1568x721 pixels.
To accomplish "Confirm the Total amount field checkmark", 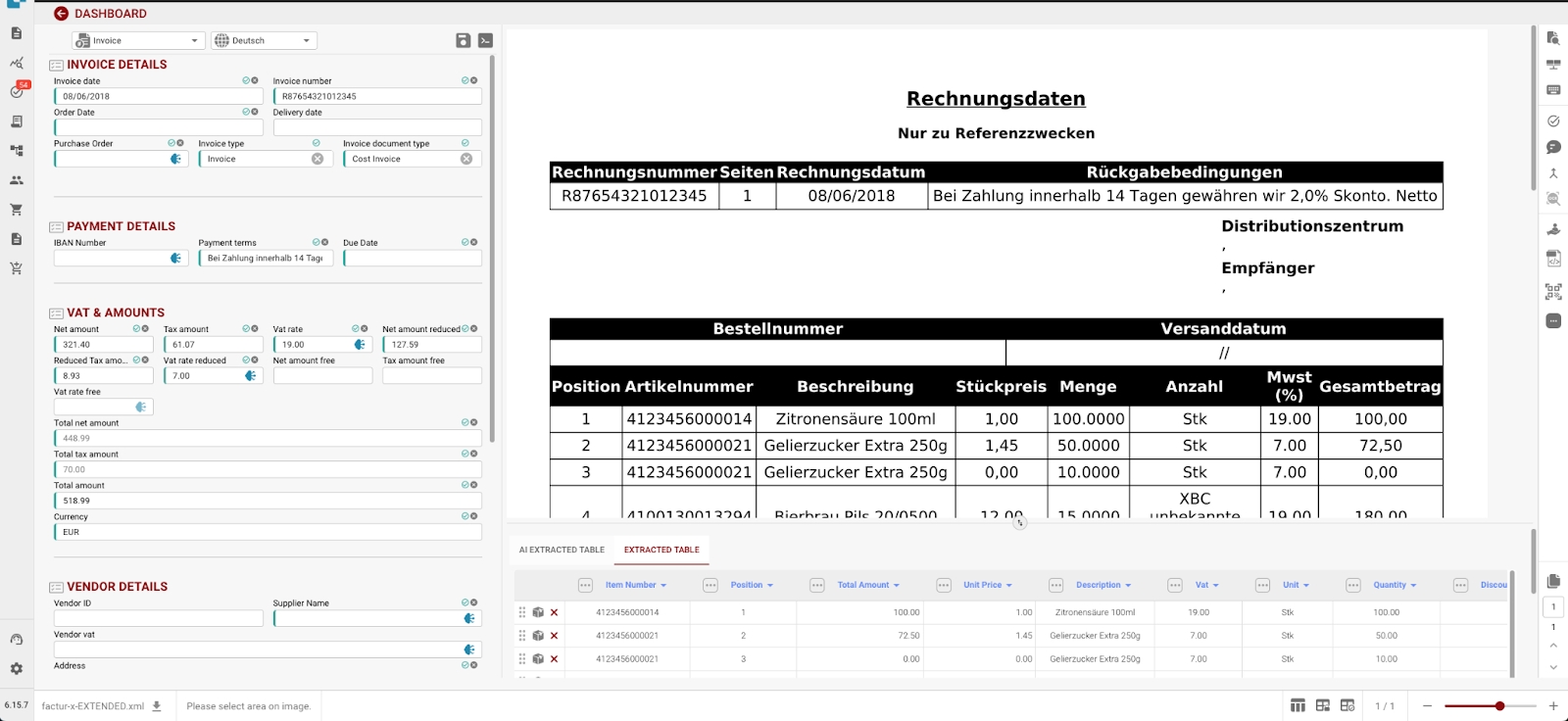I will coord(465,485).
